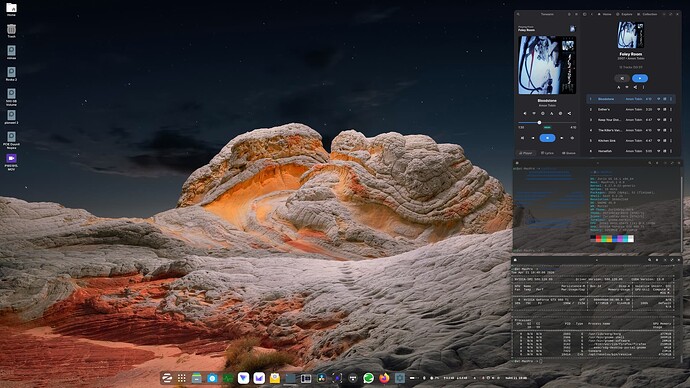The image size is (690, 388).
Task: Share the current track
Action: pos(569,113)
